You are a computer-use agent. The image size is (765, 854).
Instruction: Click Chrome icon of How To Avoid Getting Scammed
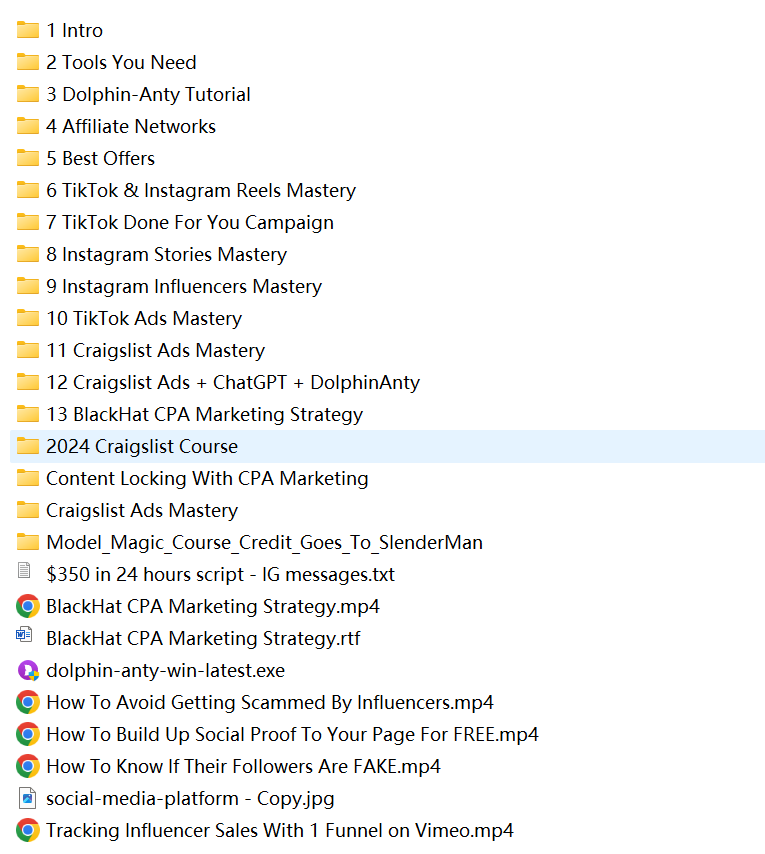[x=28, y=702]
